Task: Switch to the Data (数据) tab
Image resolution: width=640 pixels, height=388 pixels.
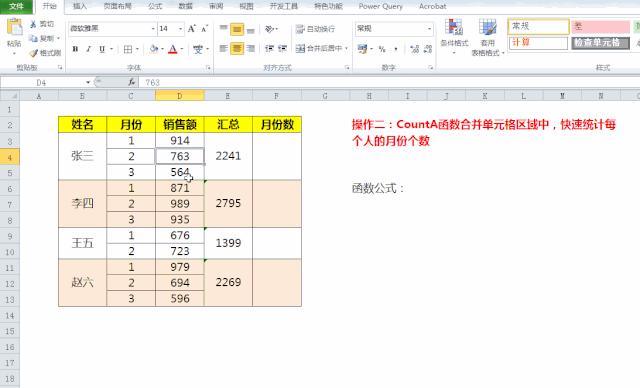Action: coord(186,7)
